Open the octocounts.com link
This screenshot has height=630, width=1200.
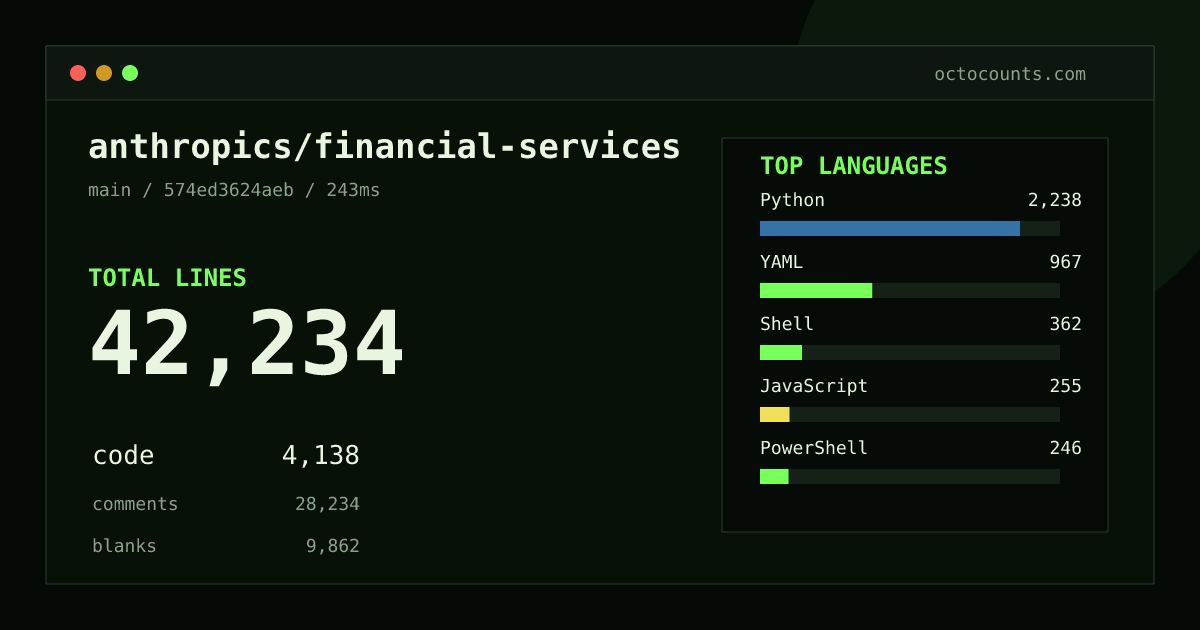[x=1010, y=74]
